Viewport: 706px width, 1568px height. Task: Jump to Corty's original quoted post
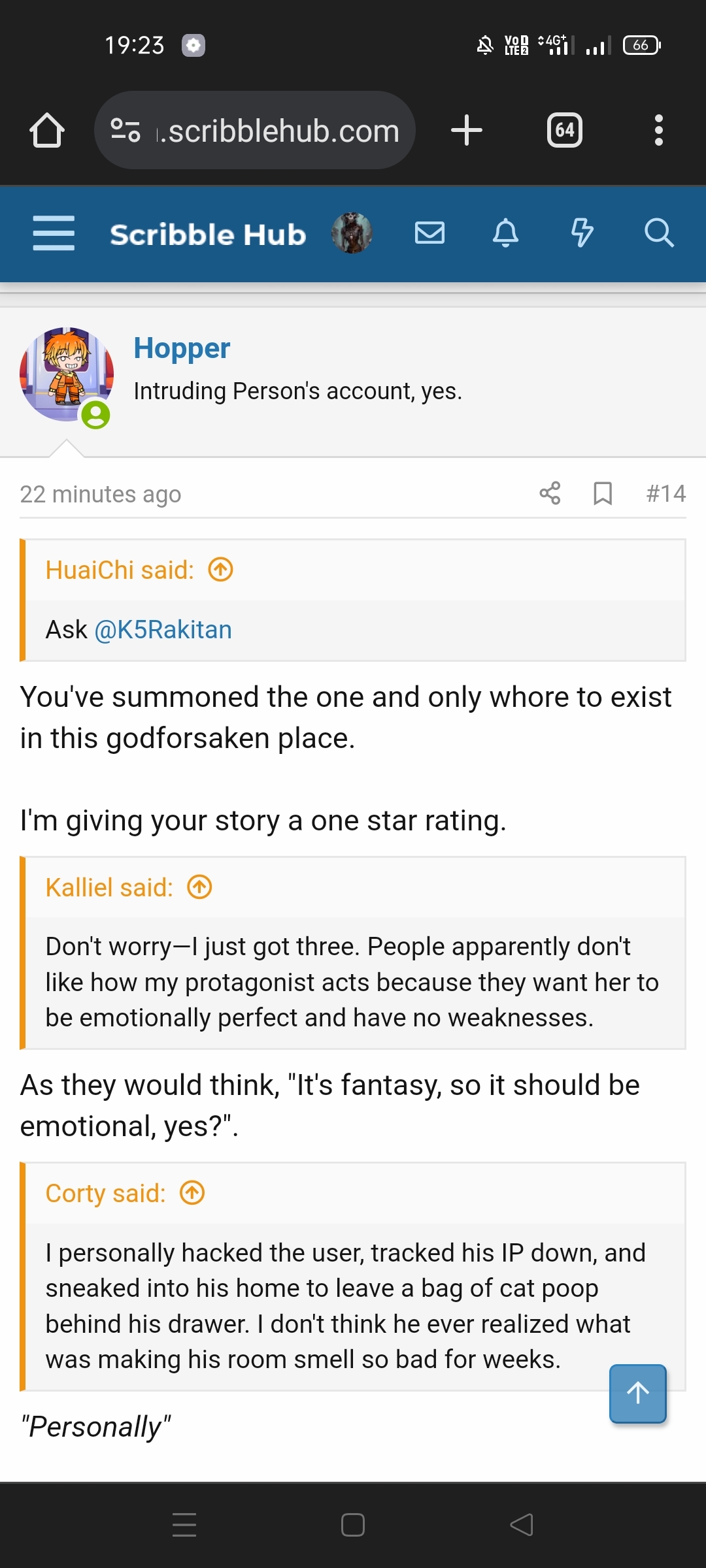tap(192, 1193)
